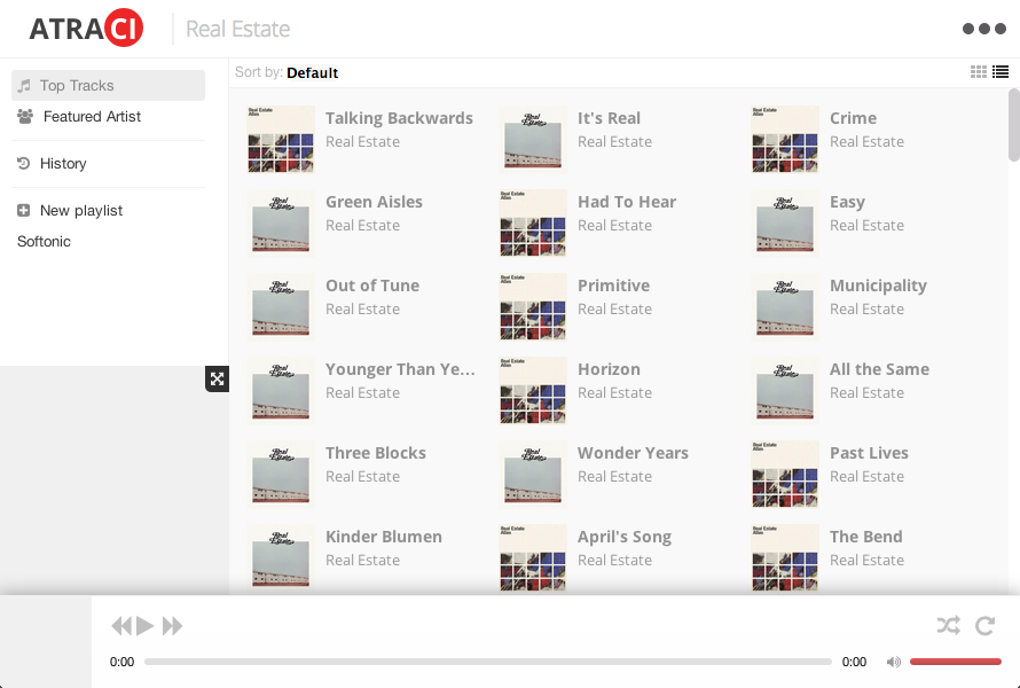
Task: Select Three Blocks track title
Action: (x=375, y=453)
